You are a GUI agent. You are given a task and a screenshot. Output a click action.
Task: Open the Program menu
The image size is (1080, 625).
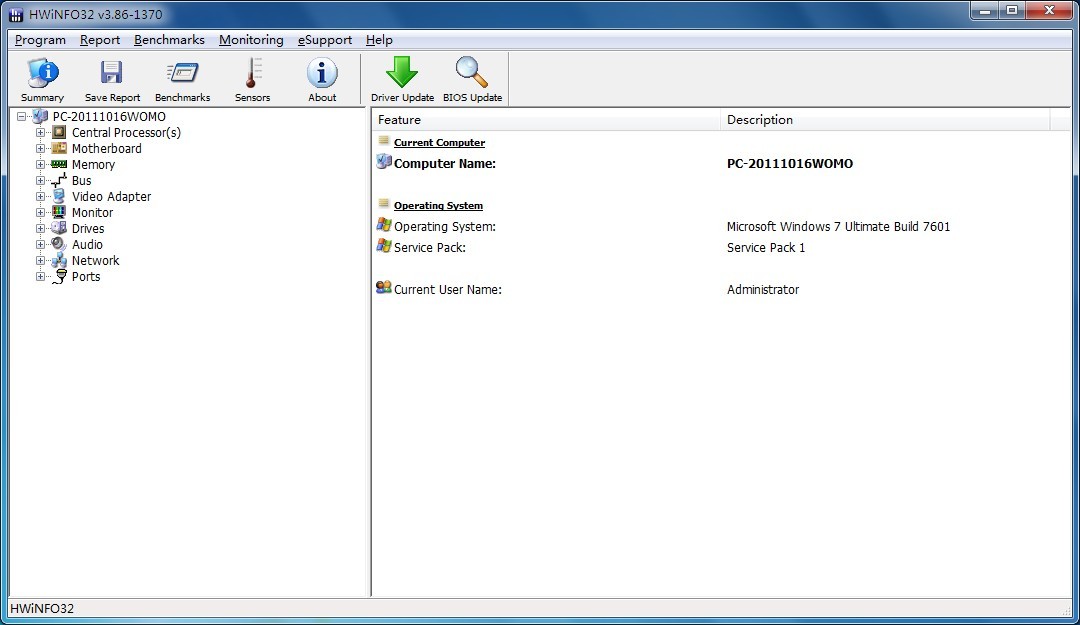pos(40,40)
